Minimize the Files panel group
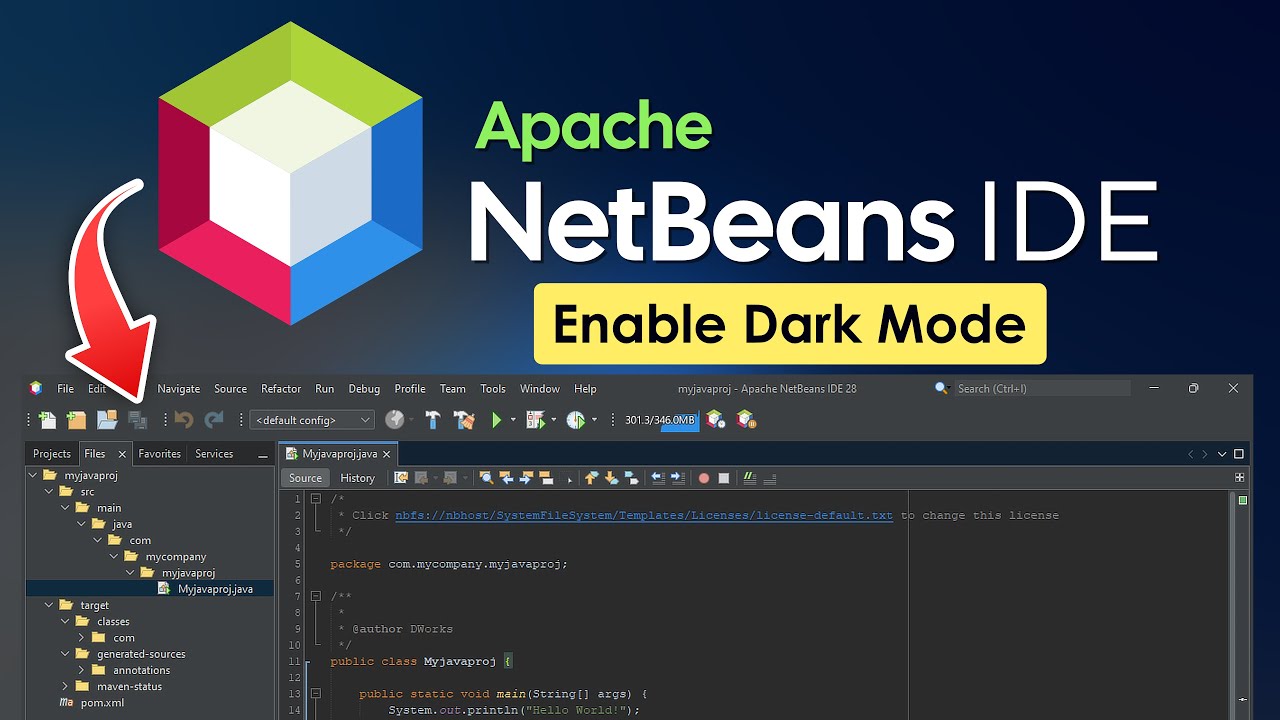 [x=263, y=455]
